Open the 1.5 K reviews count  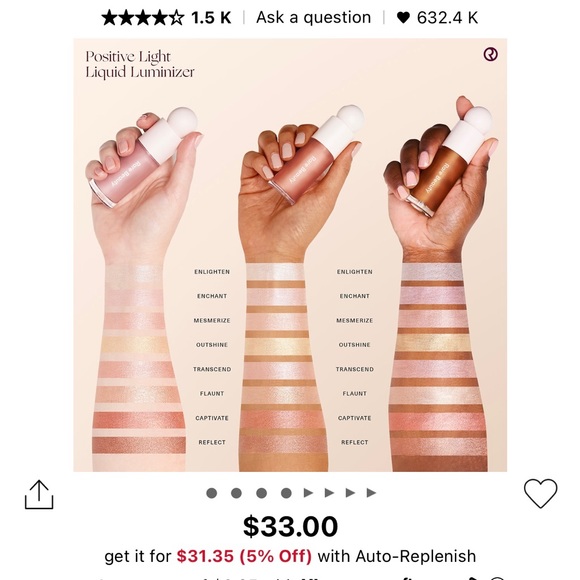tap(211, 18)
